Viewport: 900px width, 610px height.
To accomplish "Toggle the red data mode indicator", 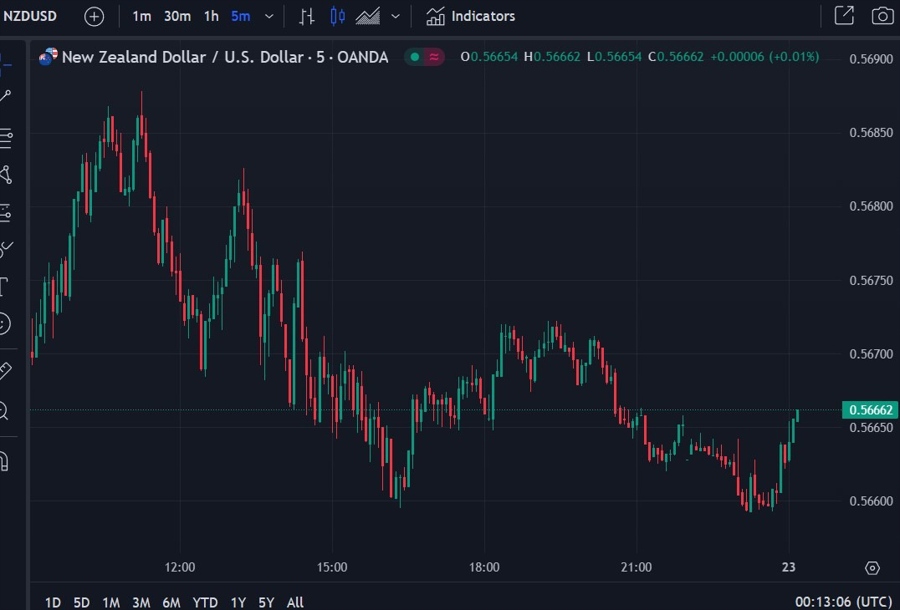I will [434, 57].
